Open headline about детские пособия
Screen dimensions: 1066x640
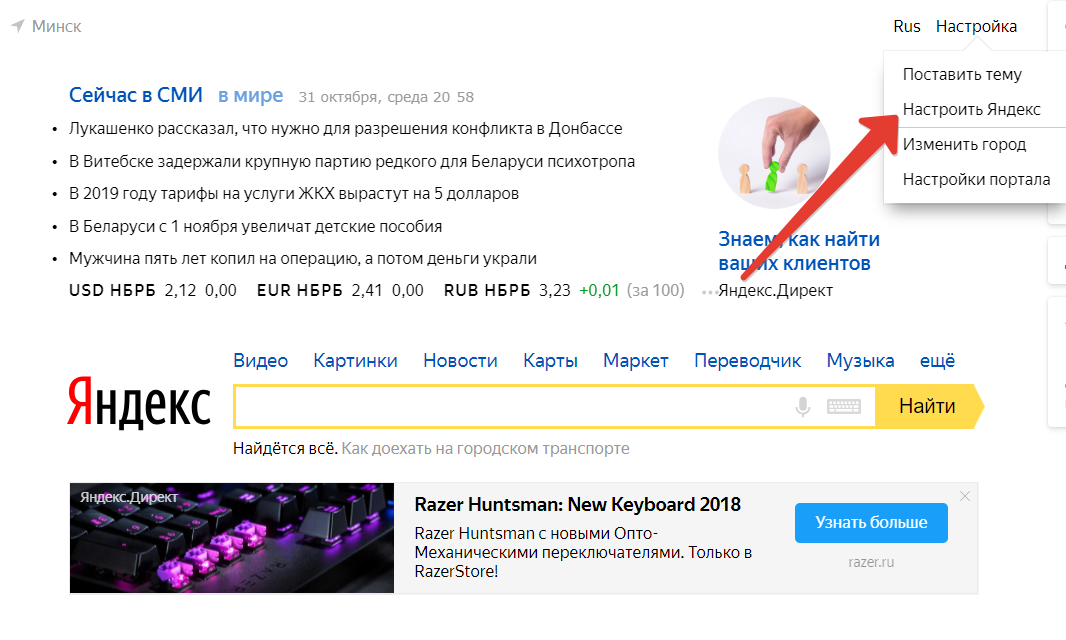256,226
